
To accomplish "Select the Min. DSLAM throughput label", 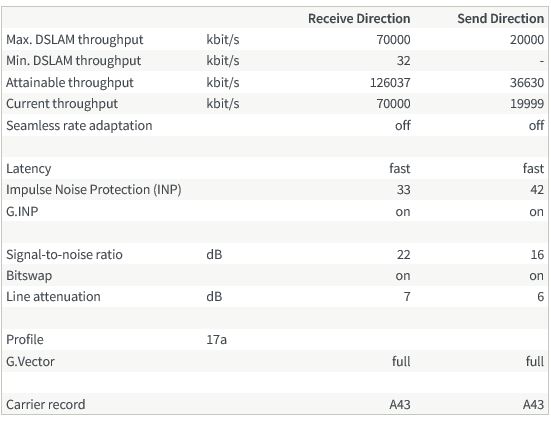I will (x=73, y=61).
